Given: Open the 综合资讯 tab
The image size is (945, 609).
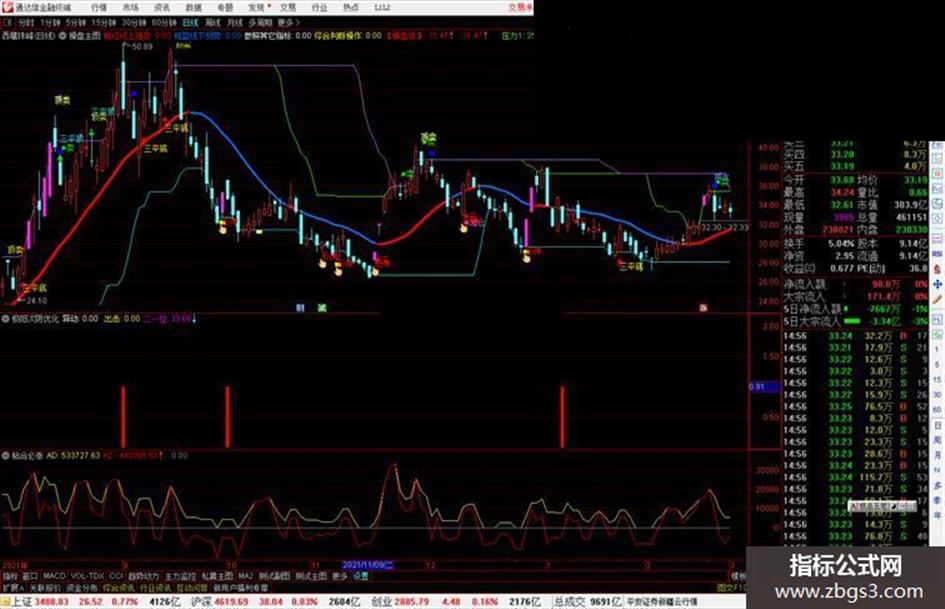Looking at the screenshot, I should [119, 587].
